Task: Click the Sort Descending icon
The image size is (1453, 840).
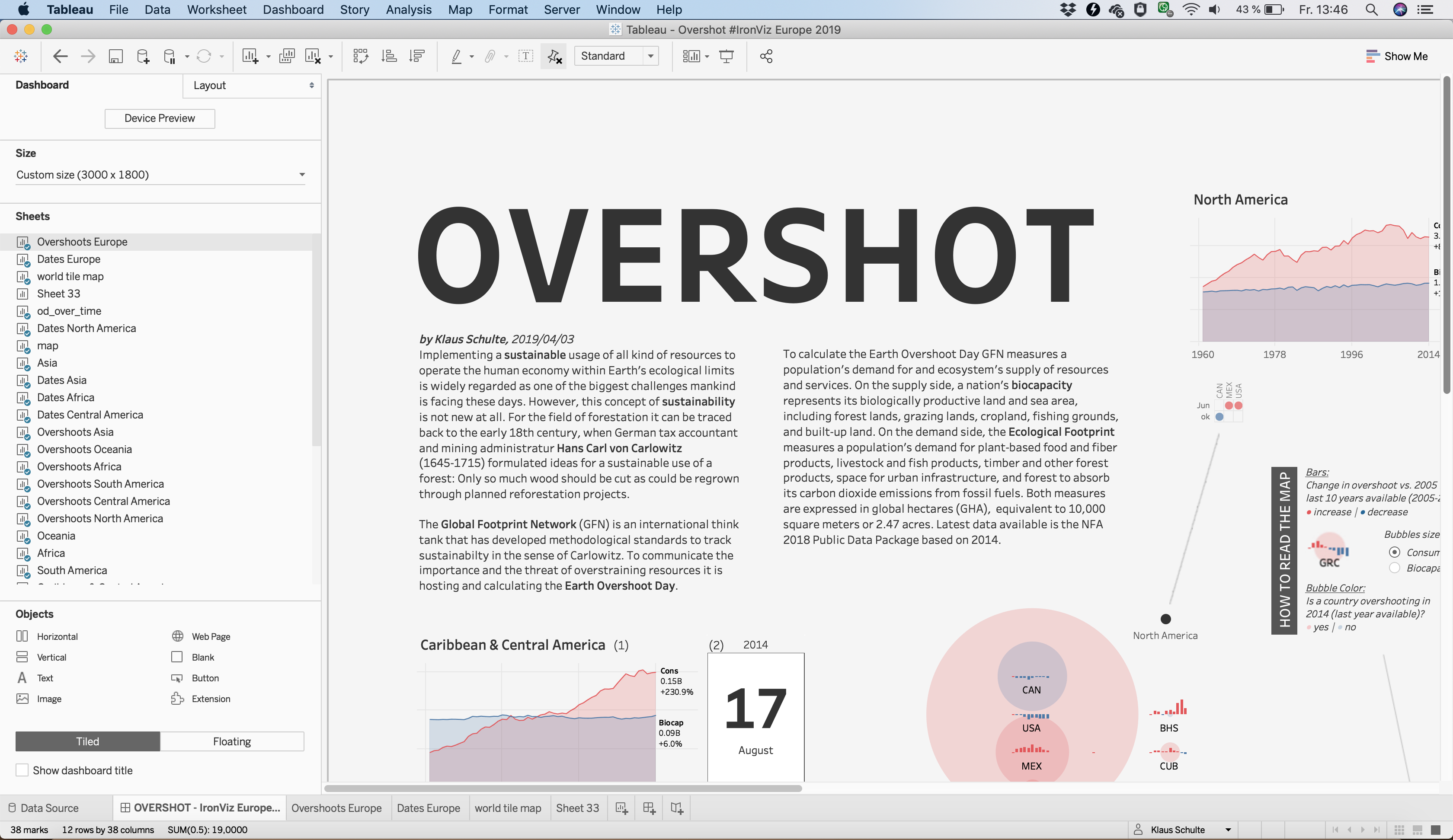Action: coord(416,56)
